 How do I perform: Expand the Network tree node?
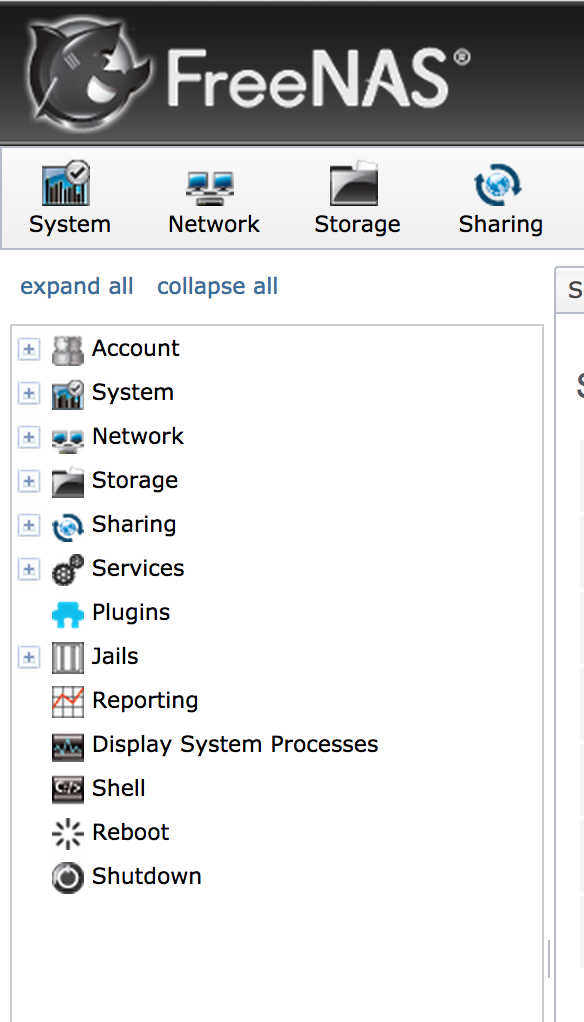[28, 438]
